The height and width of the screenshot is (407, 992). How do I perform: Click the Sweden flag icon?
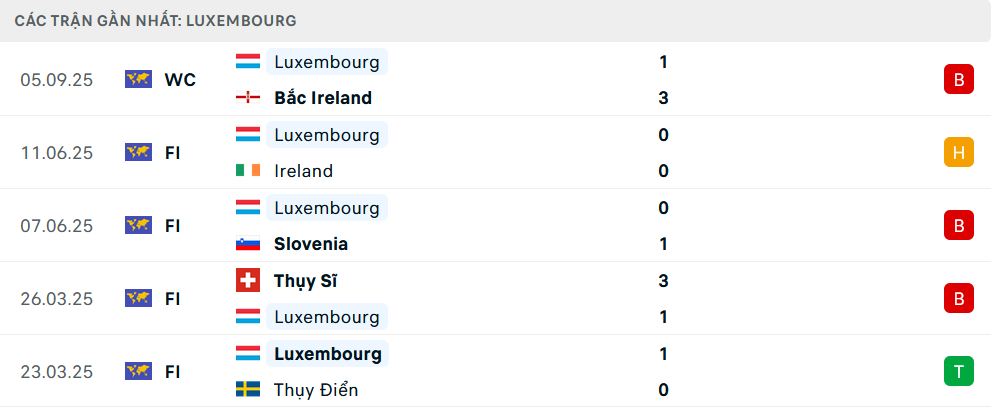coord(248,390)
